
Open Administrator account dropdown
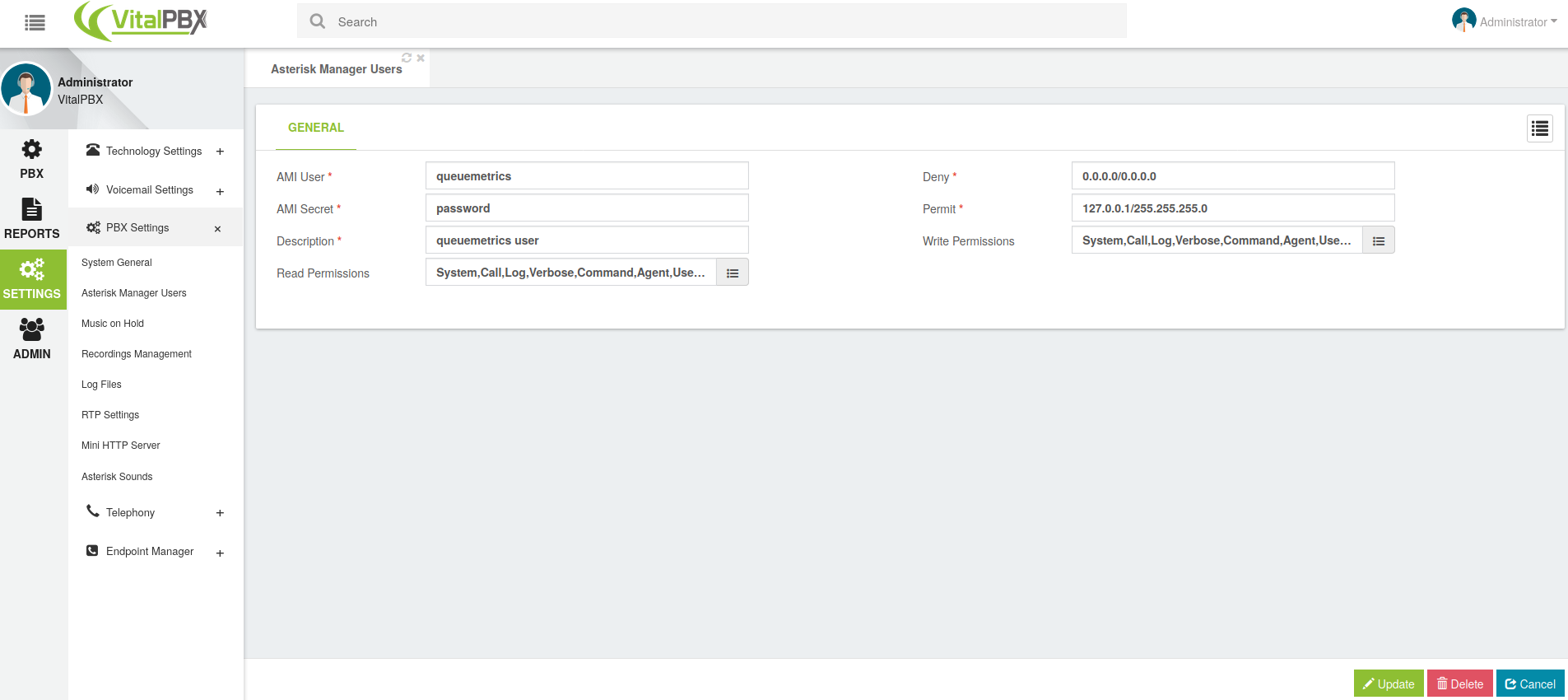(1505, 21)
